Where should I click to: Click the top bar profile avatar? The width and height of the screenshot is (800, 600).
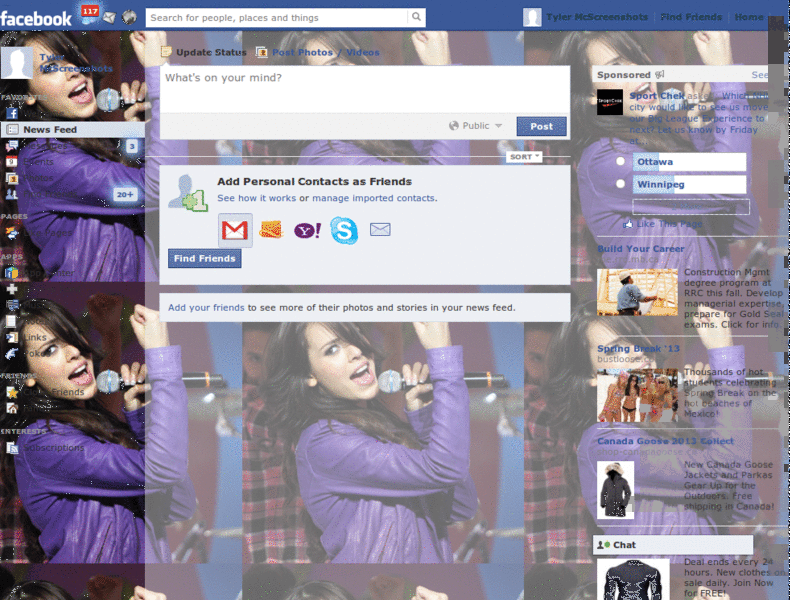pyautogui.click(x=532, y=17)
